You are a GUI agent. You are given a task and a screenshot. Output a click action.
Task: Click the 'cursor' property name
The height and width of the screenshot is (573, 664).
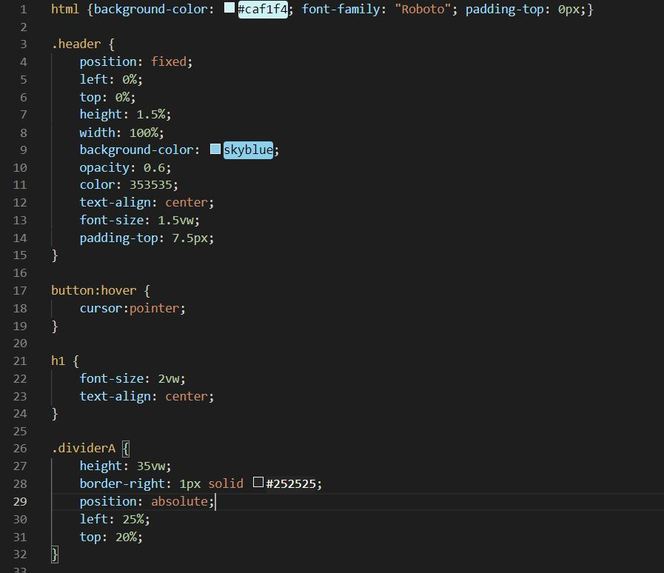(101, 308)
